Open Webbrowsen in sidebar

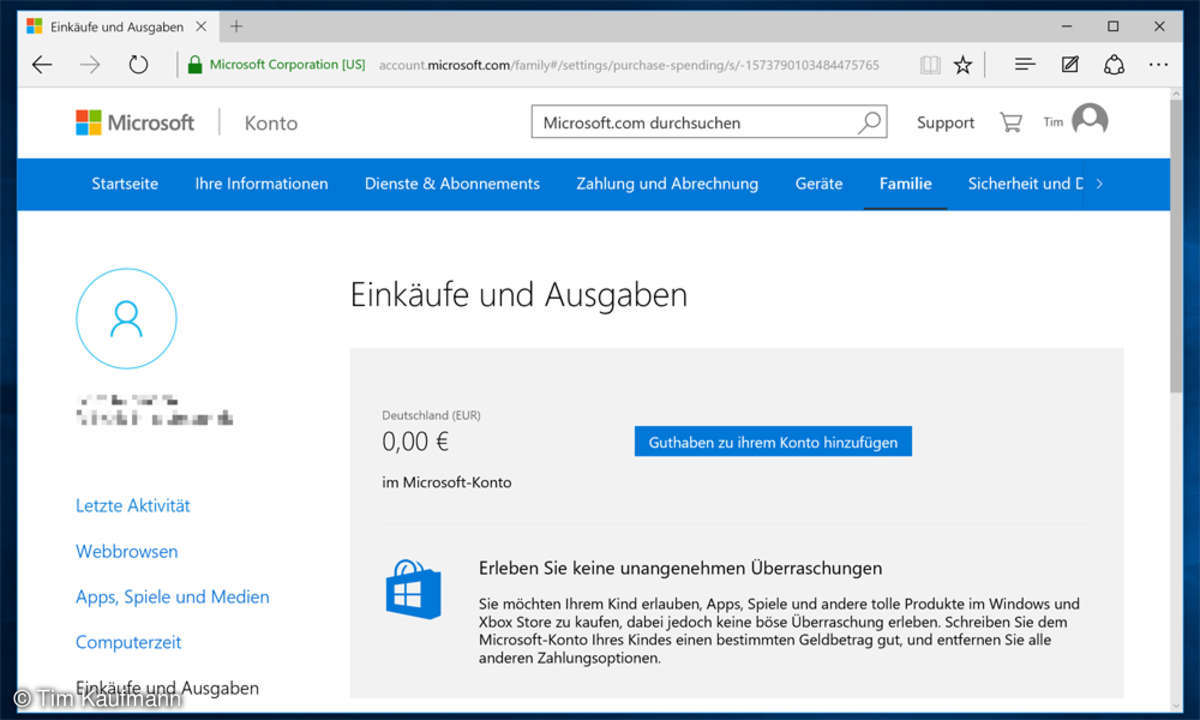click(x=127, y=551)
